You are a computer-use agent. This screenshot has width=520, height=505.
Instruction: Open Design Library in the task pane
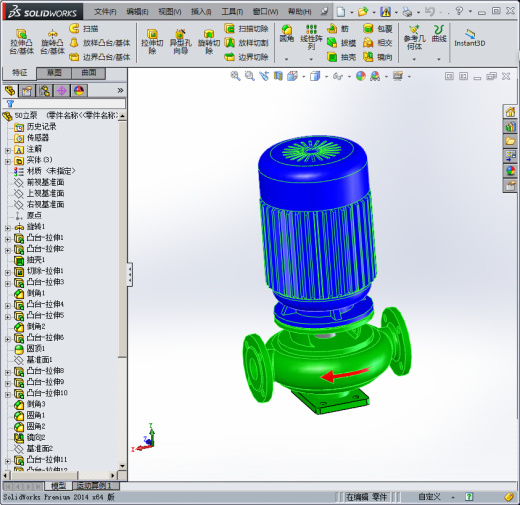(x=510, y=126)
